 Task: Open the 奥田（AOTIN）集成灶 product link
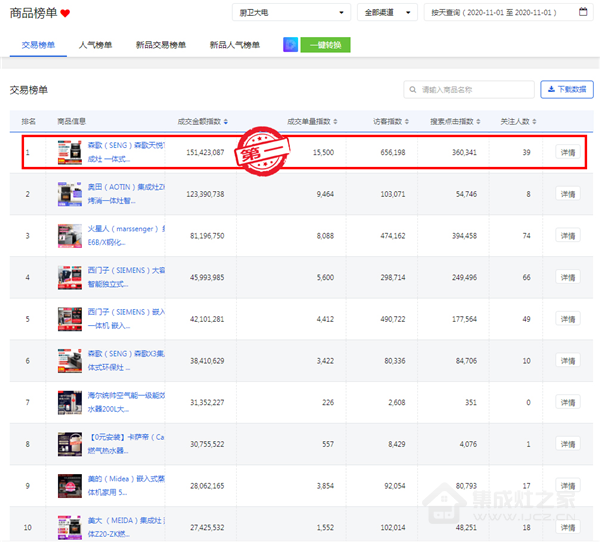(126, 194)
